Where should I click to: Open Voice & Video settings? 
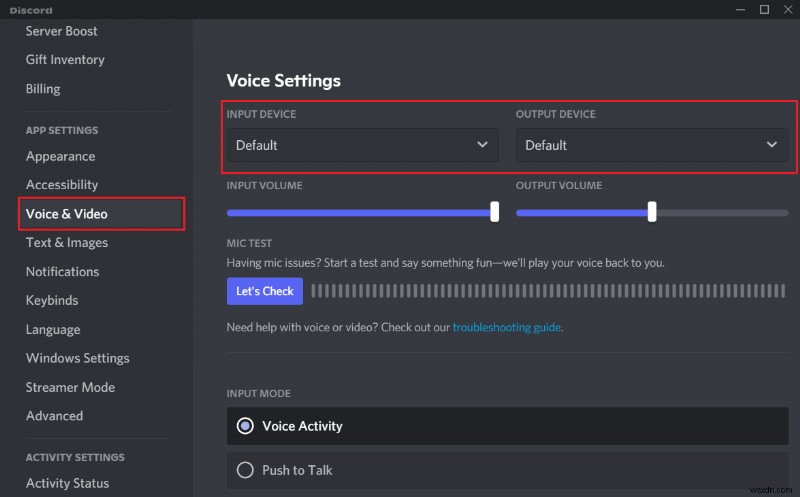pos(67,214)
